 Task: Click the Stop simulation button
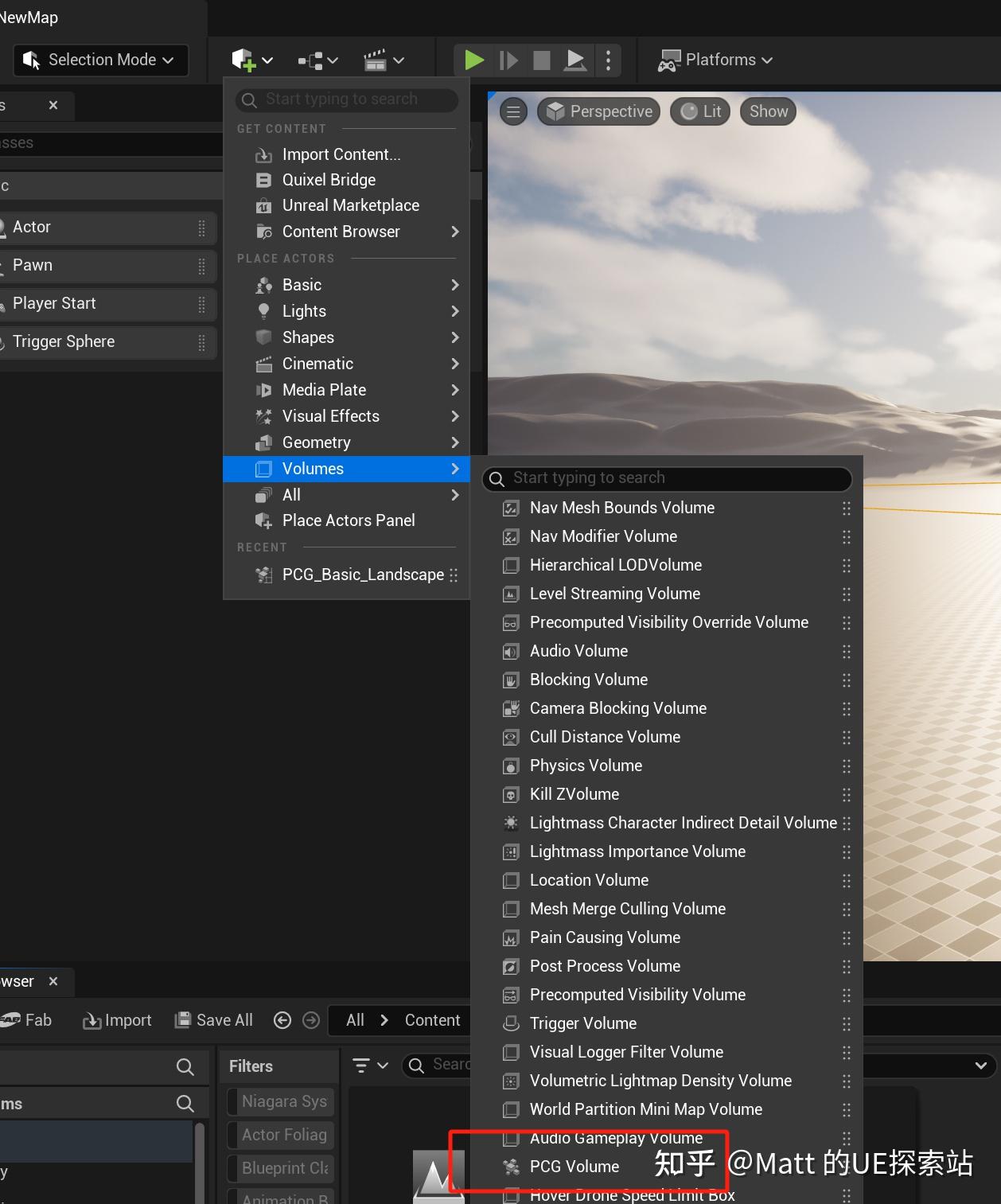point(542,60)
